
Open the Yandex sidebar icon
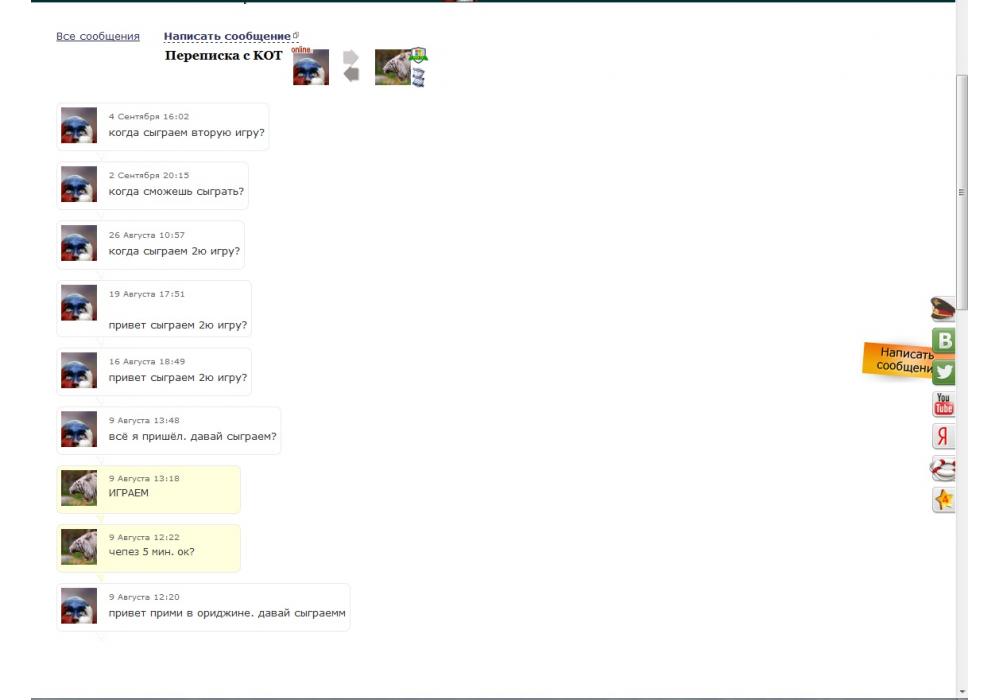coord(944,437)
